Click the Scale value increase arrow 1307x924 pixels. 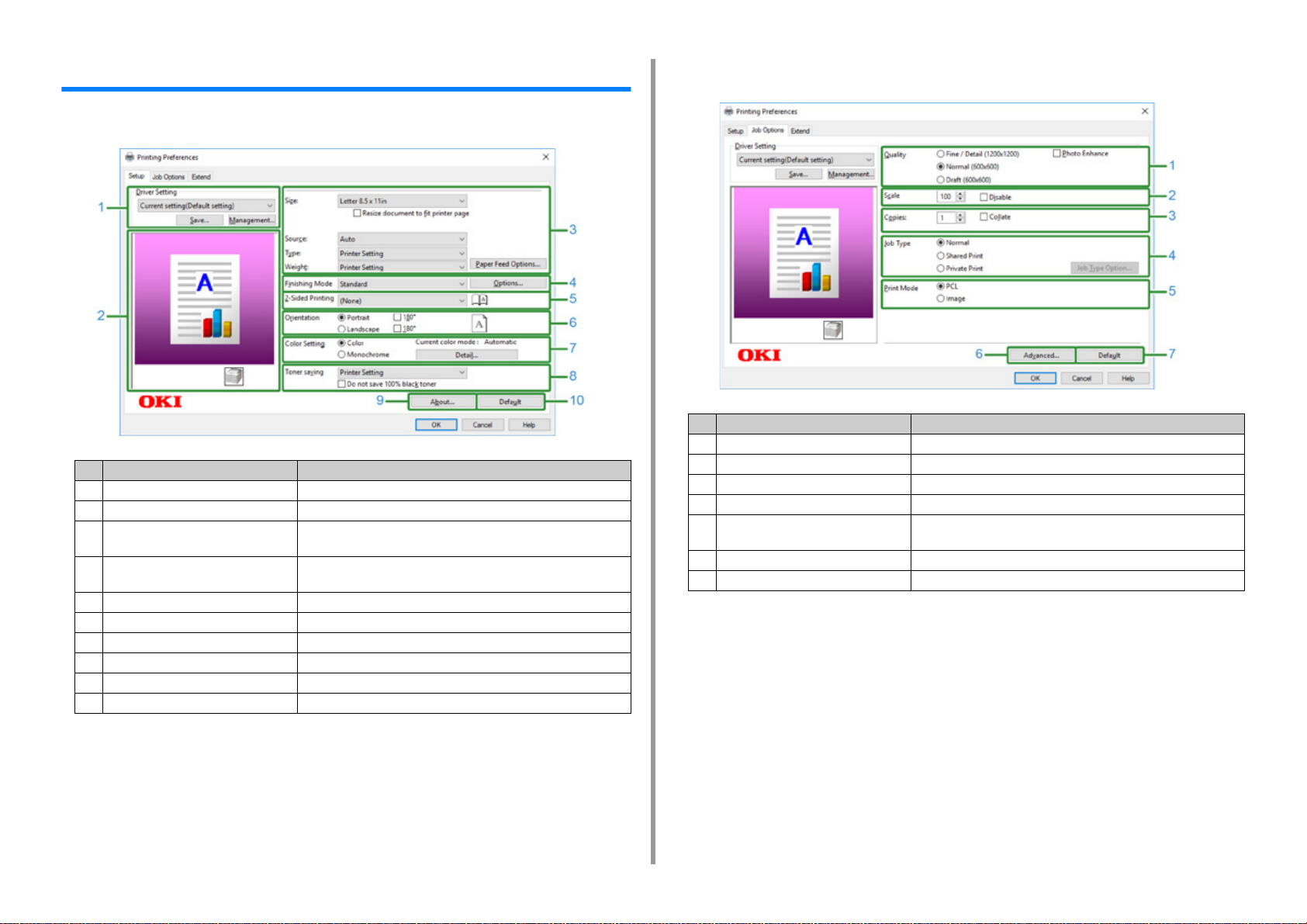[x=961, y=194]
